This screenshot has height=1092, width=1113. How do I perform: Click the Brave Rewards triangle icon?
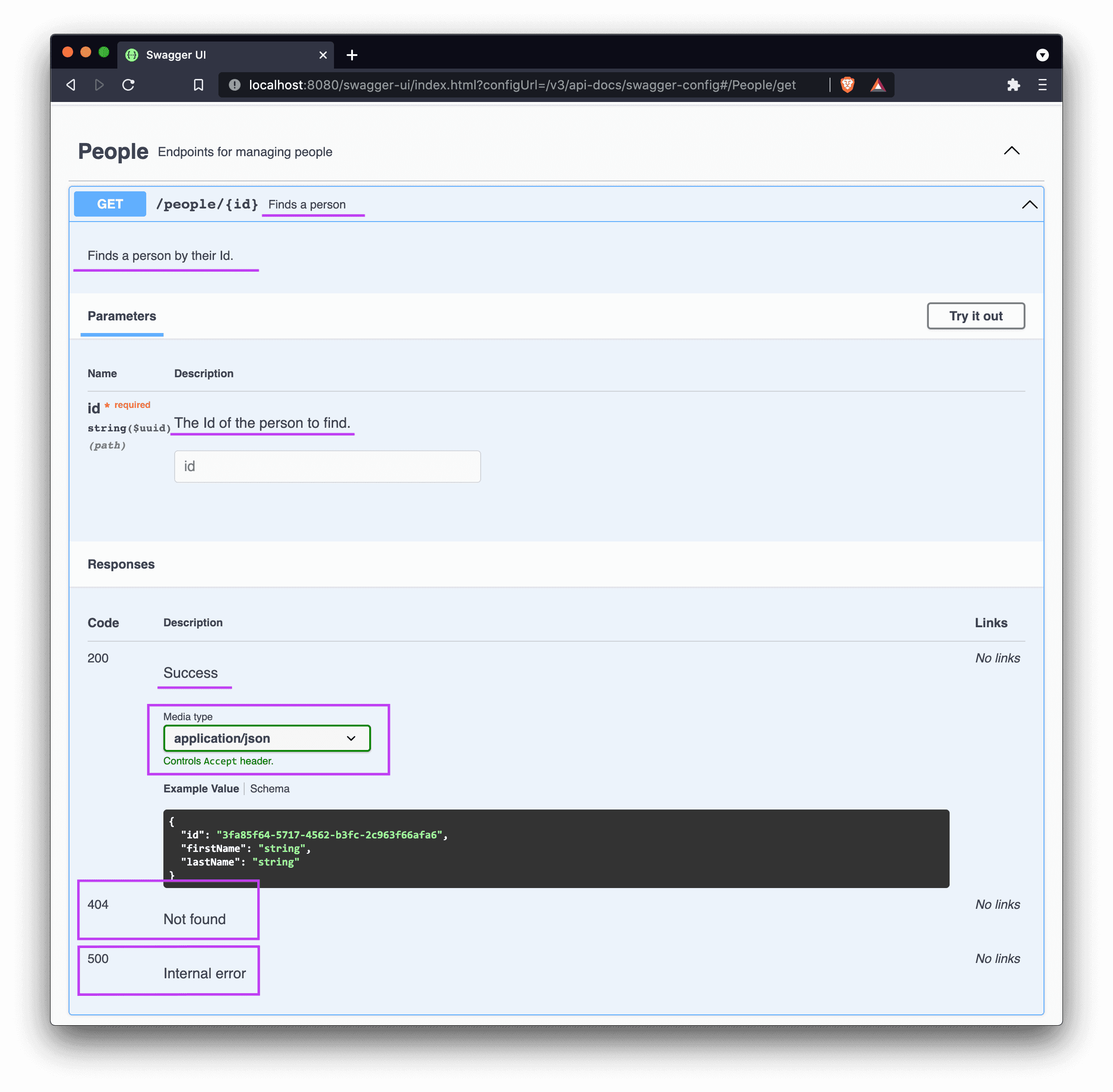click(878, 85)
